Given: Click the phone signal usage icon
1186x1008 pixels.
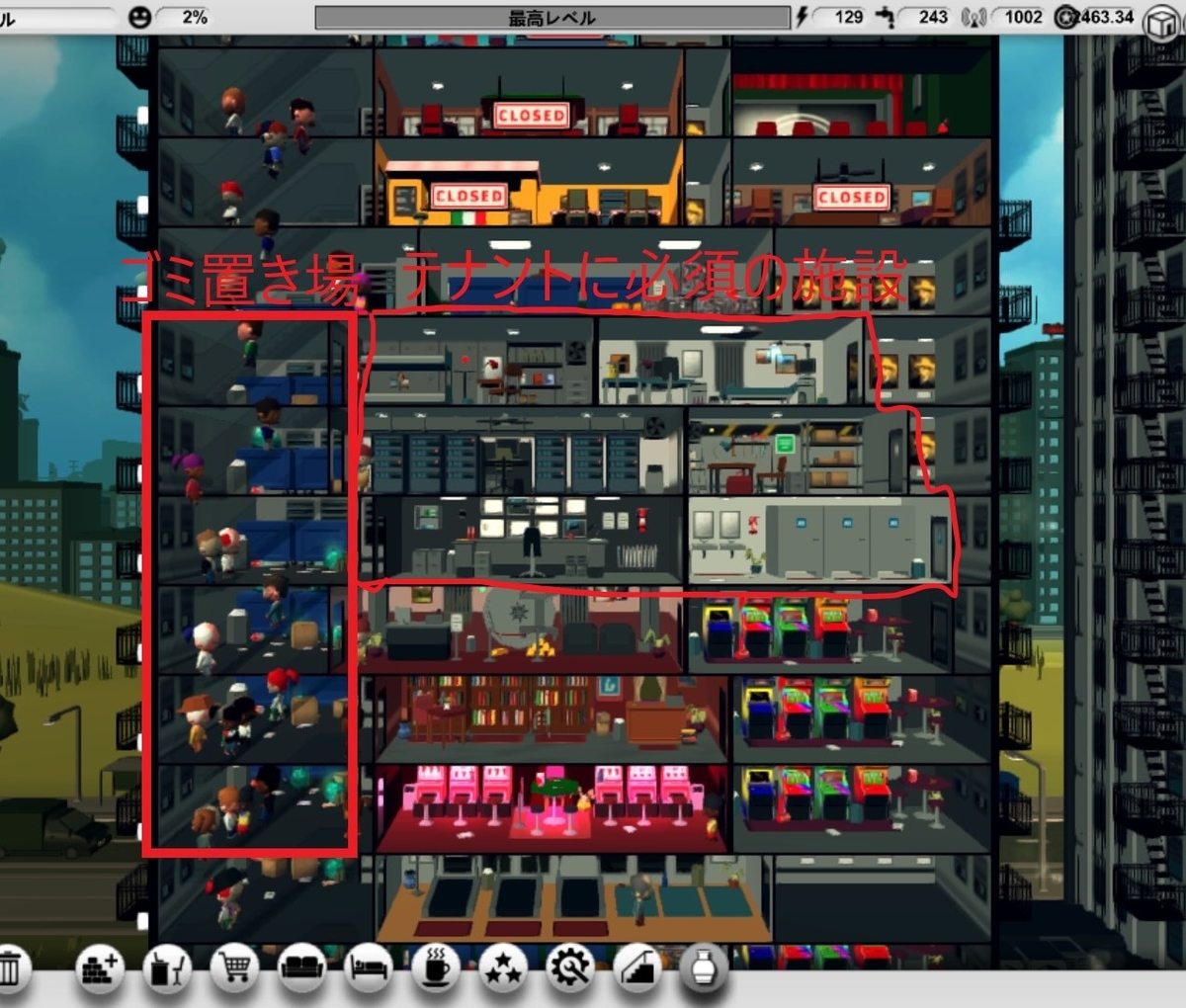Looking at the screenshot, I should (974, 17).
